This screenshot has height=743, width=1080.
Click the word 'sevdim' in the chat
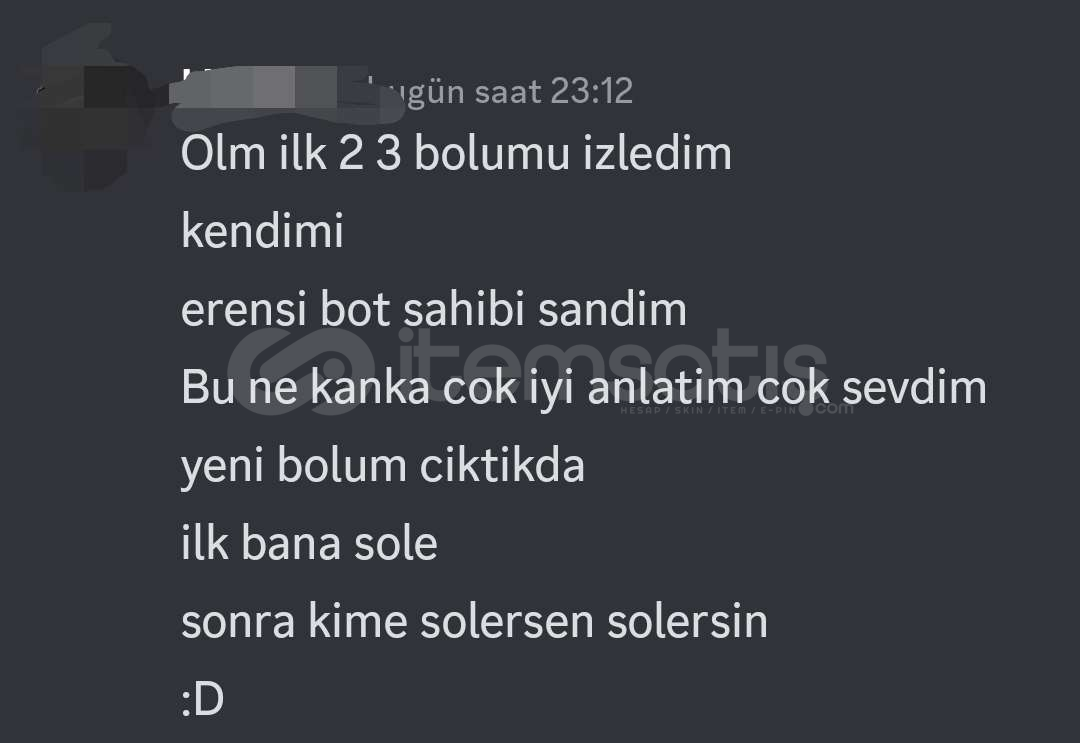915,387
